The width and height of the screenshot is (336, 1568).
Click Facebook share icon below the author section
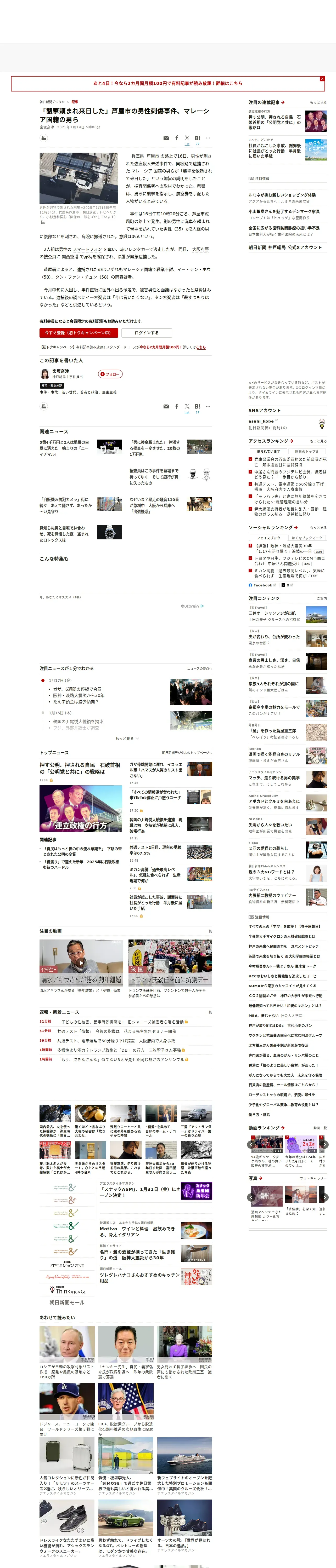(177, 406)
